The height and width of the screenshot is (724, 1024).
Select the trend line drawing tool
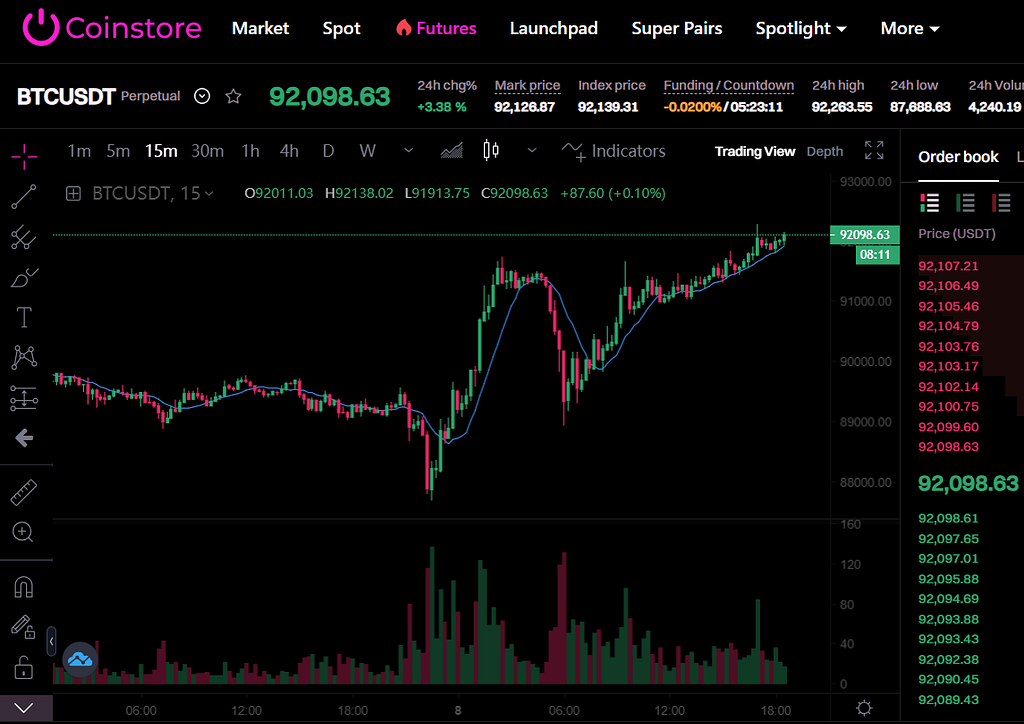click(x=24, y=197)
